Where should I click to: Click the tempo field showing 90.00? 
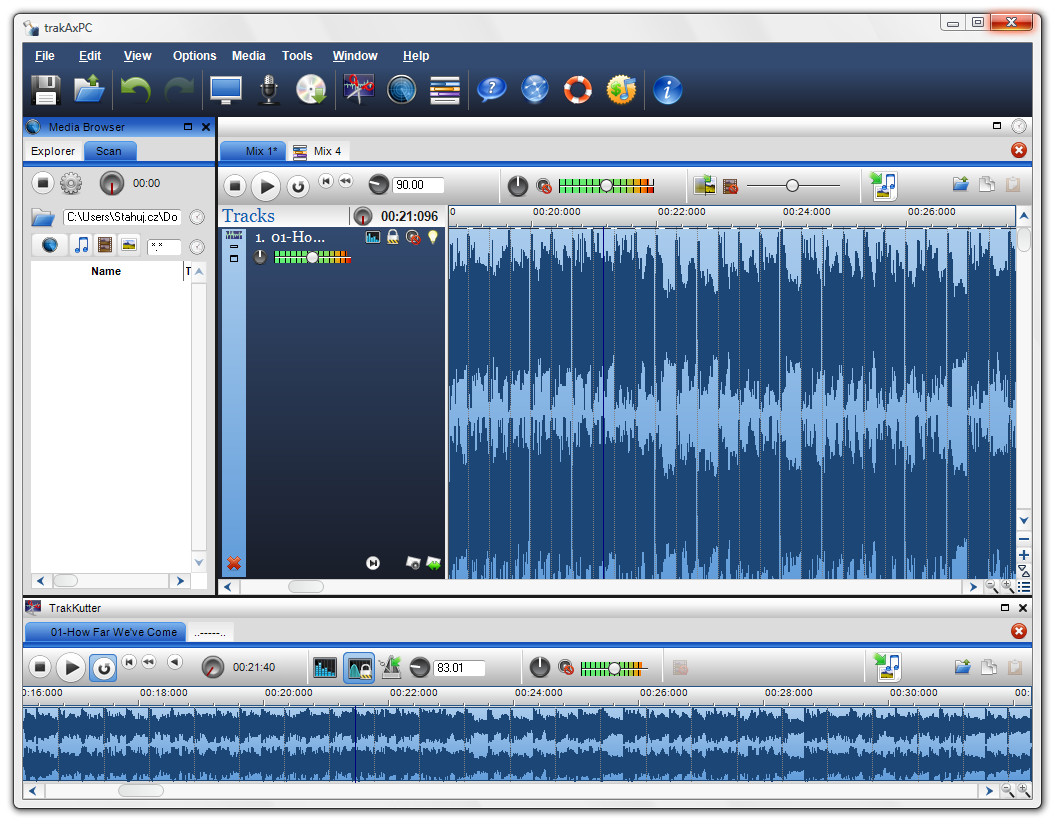point(418,185)
